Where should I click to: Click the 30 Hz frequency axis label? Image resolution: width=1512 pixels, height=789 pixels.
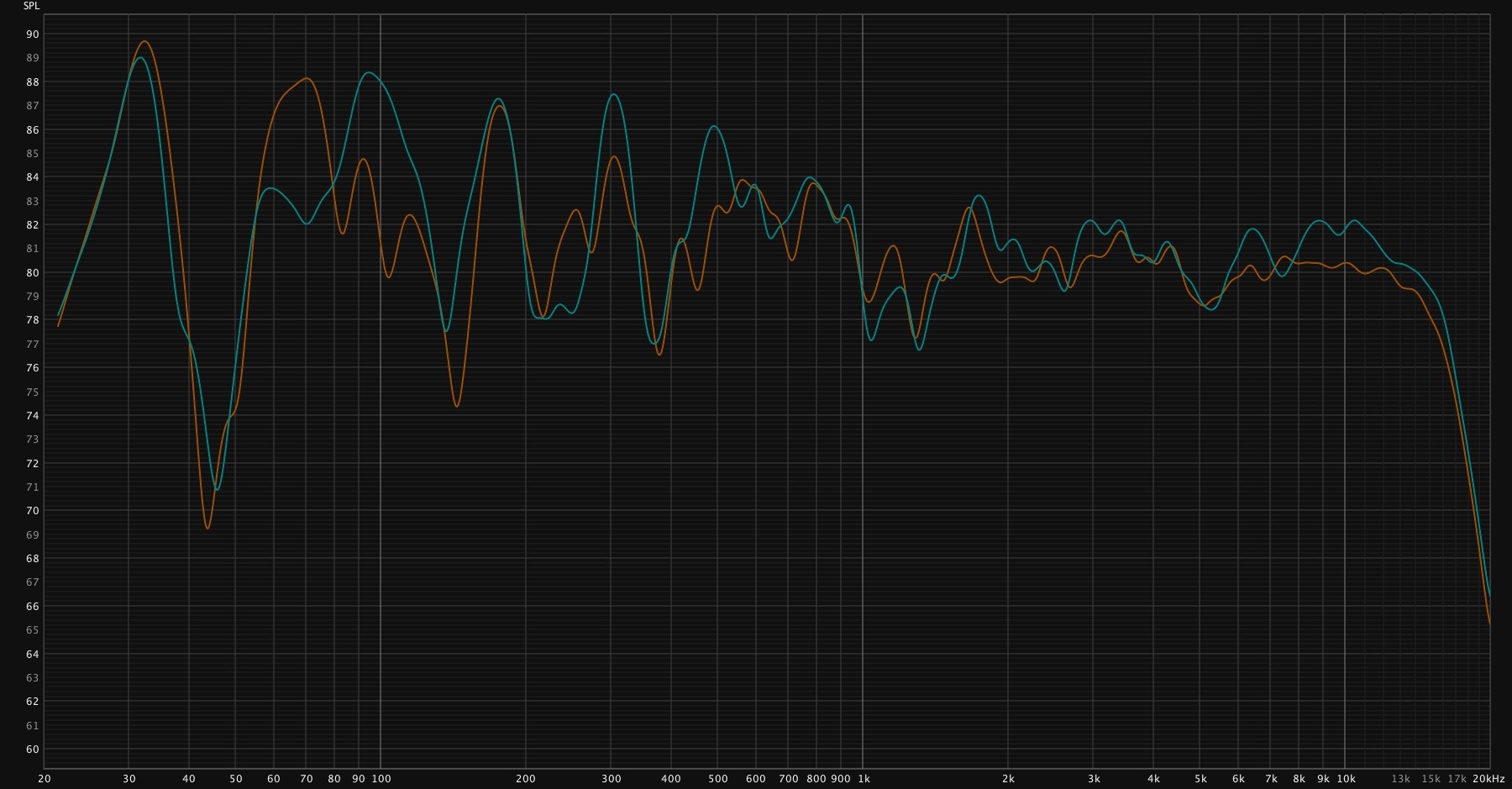129,779
